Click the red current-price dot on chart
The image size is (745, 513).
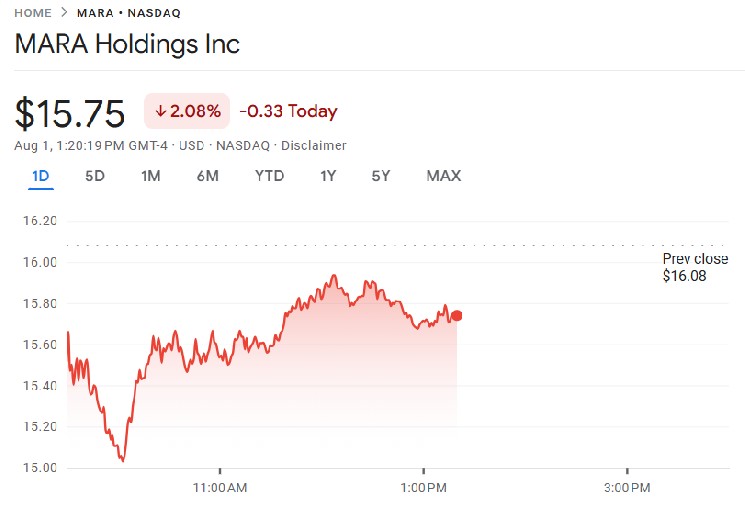pos(457,316)
